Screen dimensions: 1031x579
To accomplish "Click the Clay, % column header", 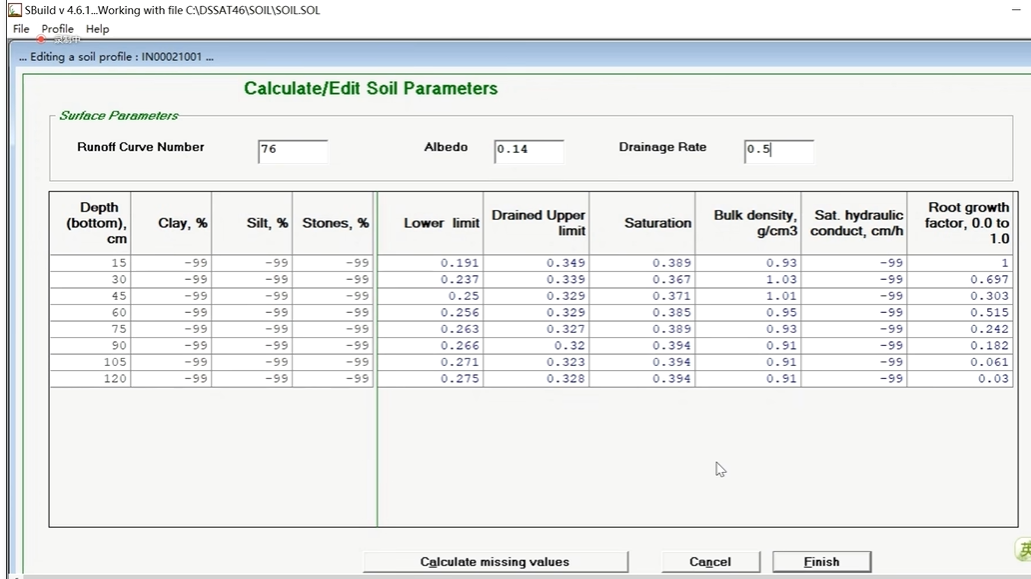I will [172, 223].
